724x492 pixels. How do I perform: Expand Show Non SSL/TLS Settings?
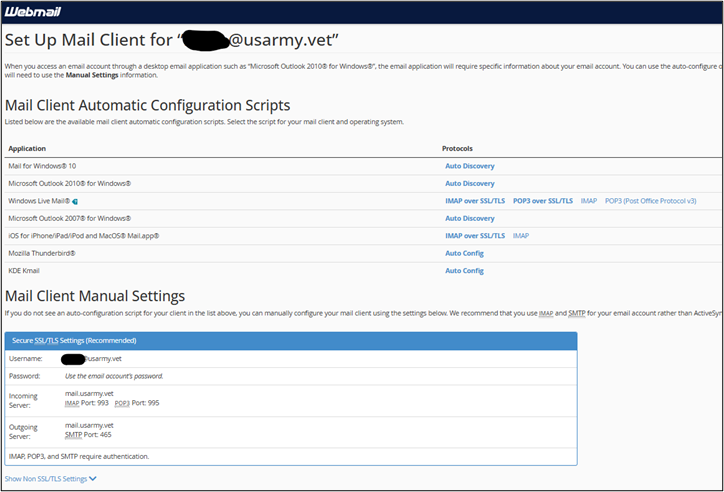[x=46, y=479]
